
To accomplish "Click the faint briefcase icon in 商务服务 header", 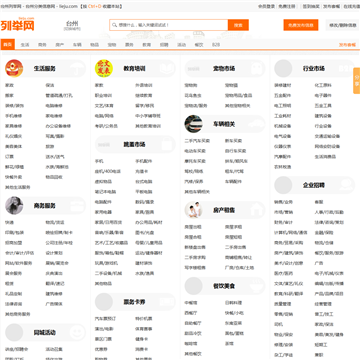I will [77, 206].
